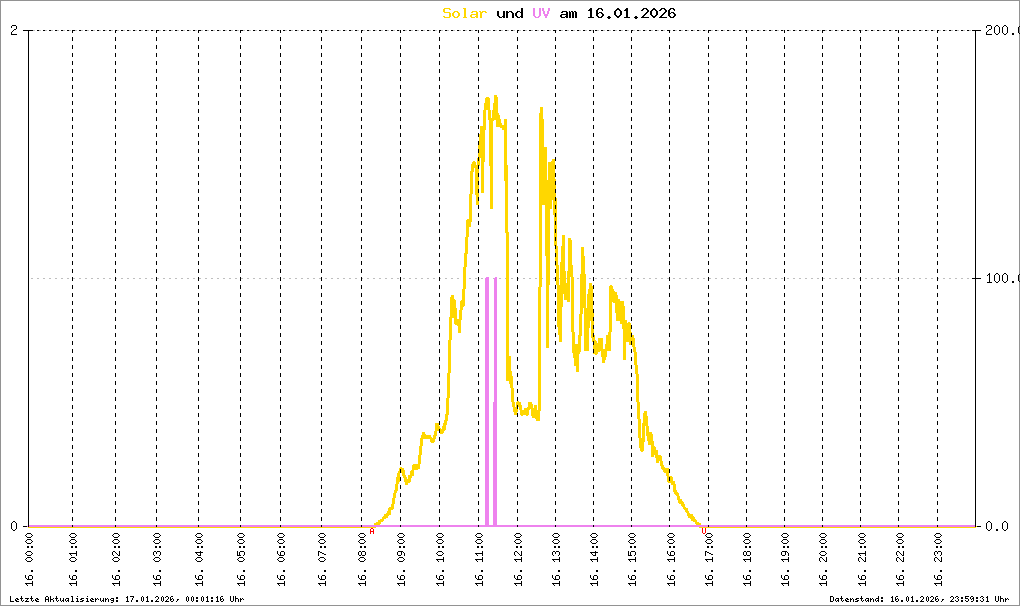The image size is (1020, 606).
Task: Click the left axis value '2'
Action: (14, 31)
